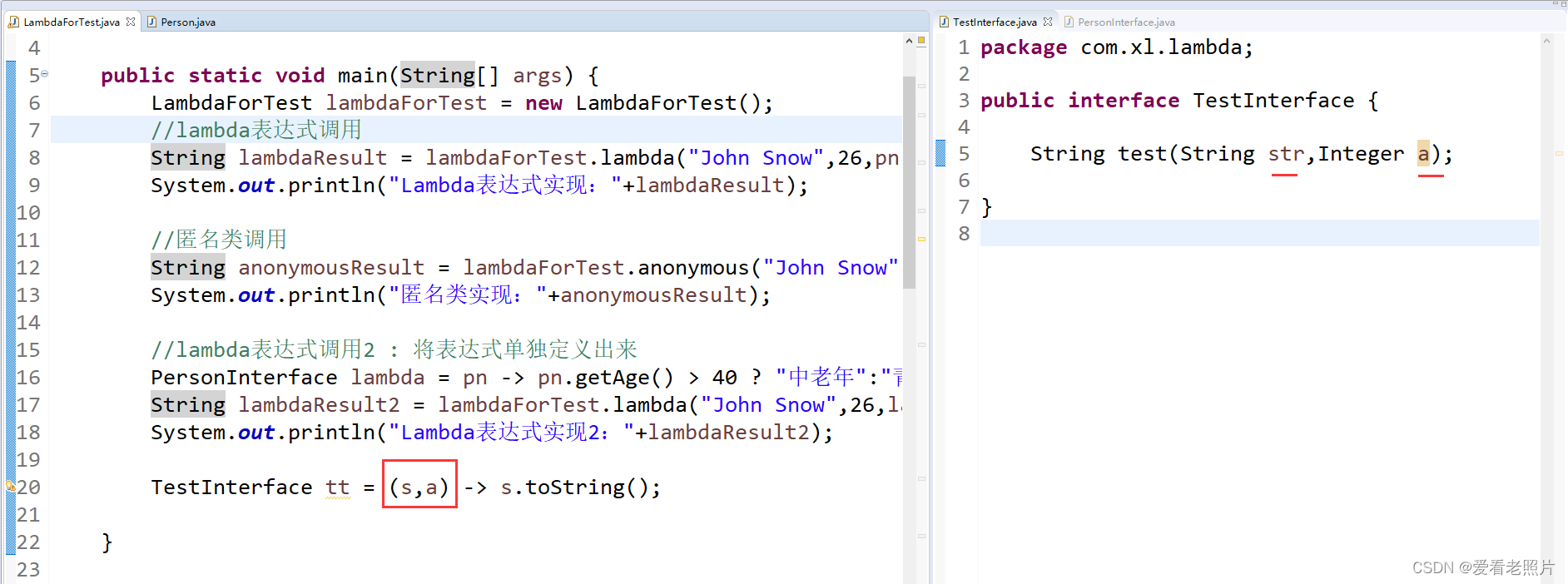The height and width of the screenshot is (584, 1568).
Task: Click the variable 'lambdaResult2' declared on line 17
Action: (x=319, y=405)
